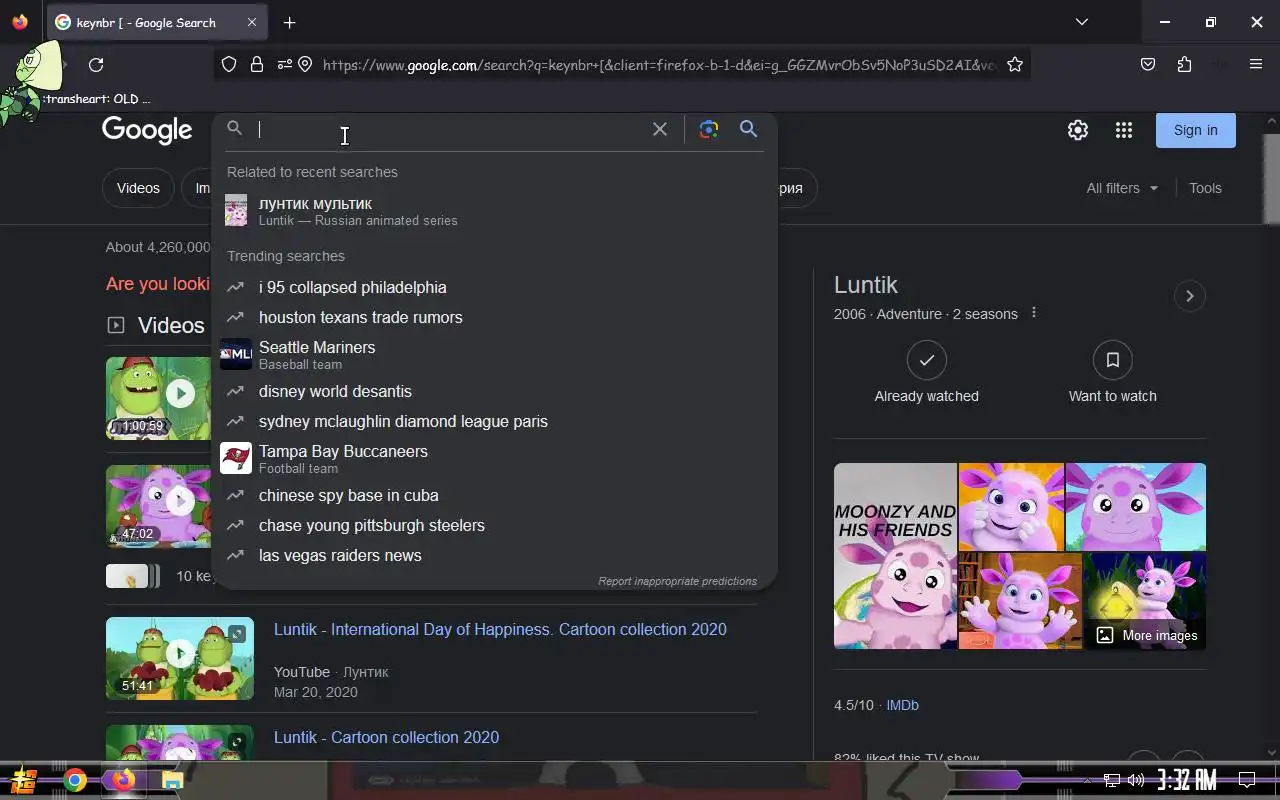Click the Sign in button
This screenshot has height=800, width=1280.
(1195, 130)
